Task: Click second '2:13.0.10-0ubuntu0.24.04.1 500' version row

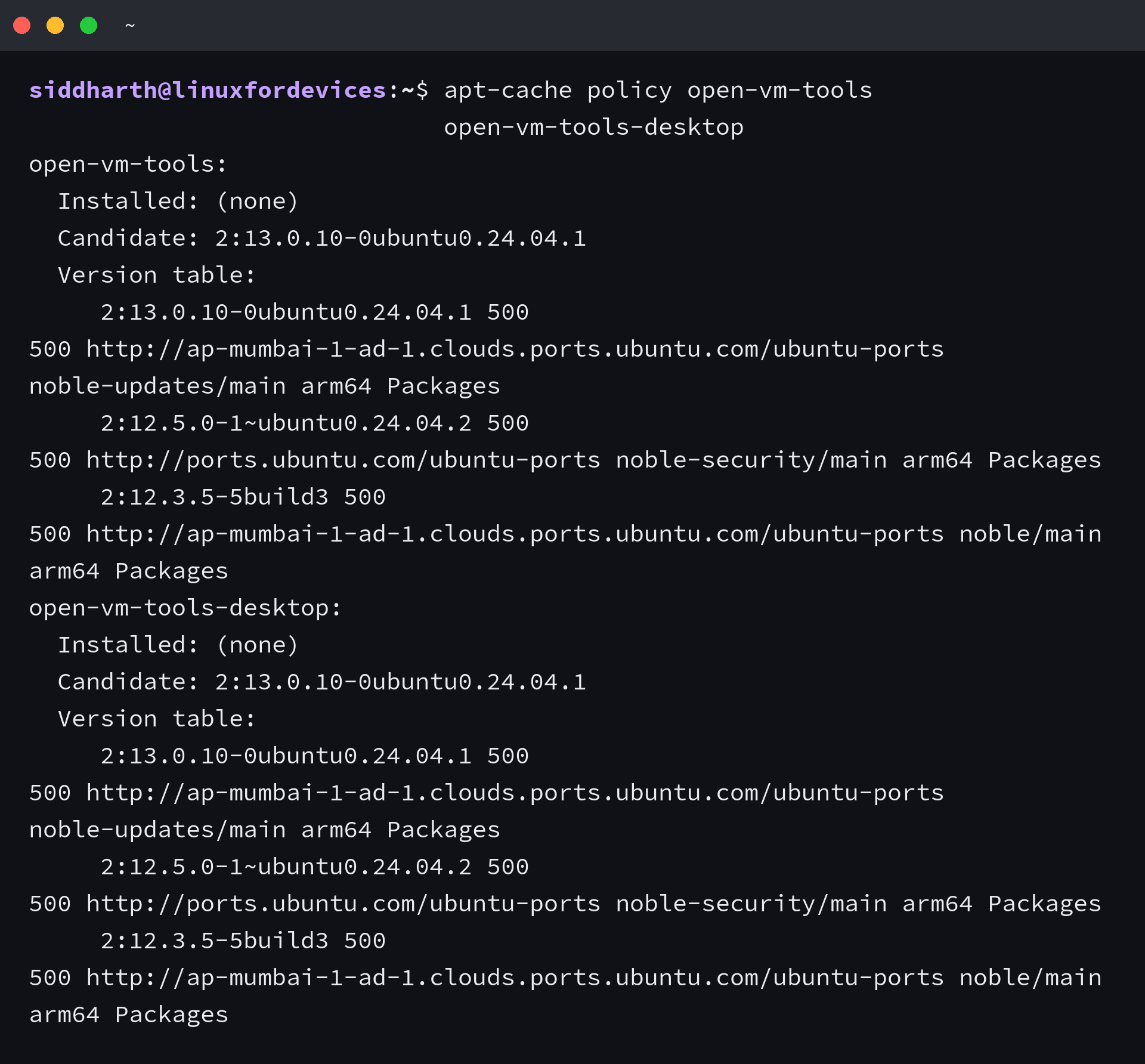Action: (315, 756)
